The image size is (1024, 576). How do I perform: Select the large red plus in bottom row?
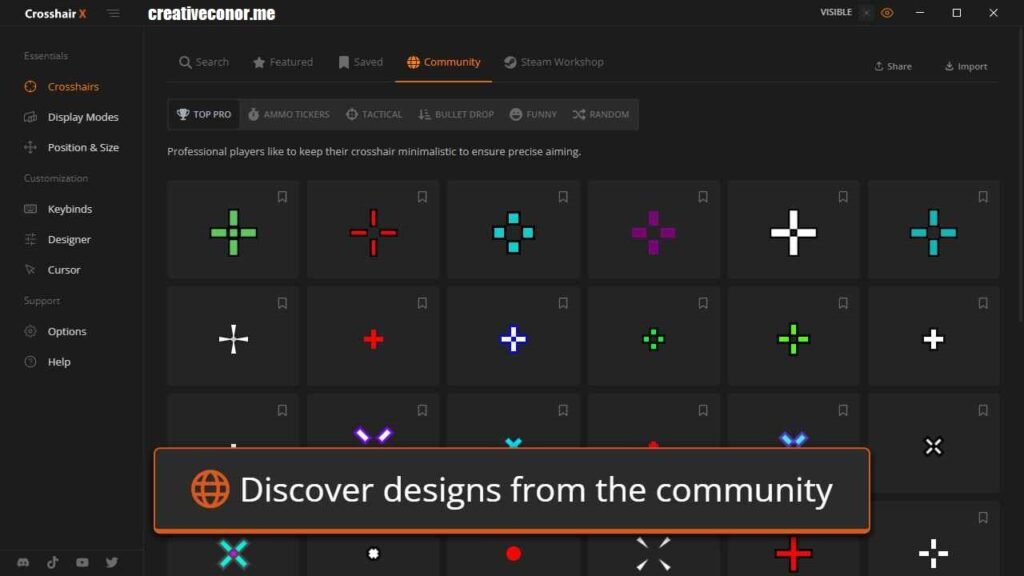[x=793, y=554]
